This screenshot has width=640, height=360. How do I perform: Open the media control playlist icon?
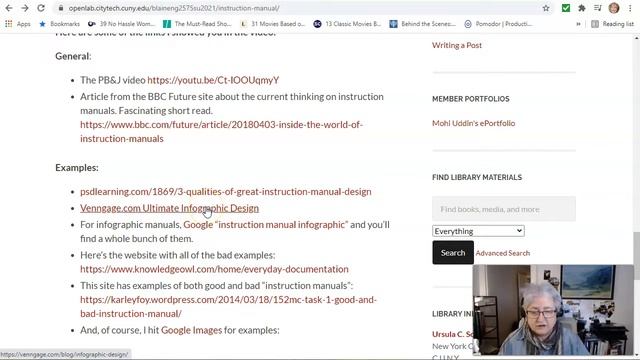coord(598,8)
